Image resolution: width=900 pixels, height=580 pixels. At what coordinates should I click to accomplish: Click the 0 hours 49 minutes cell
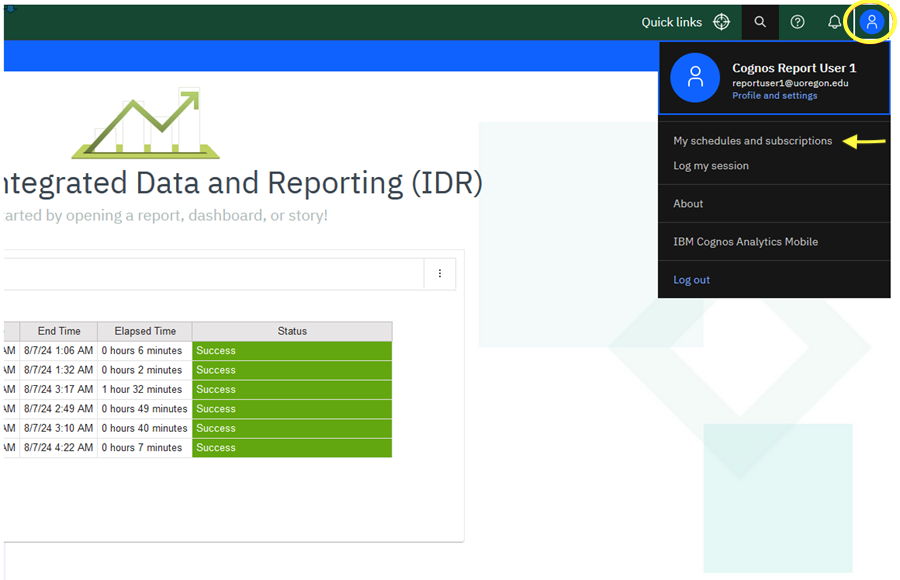[x=145, y=409]
